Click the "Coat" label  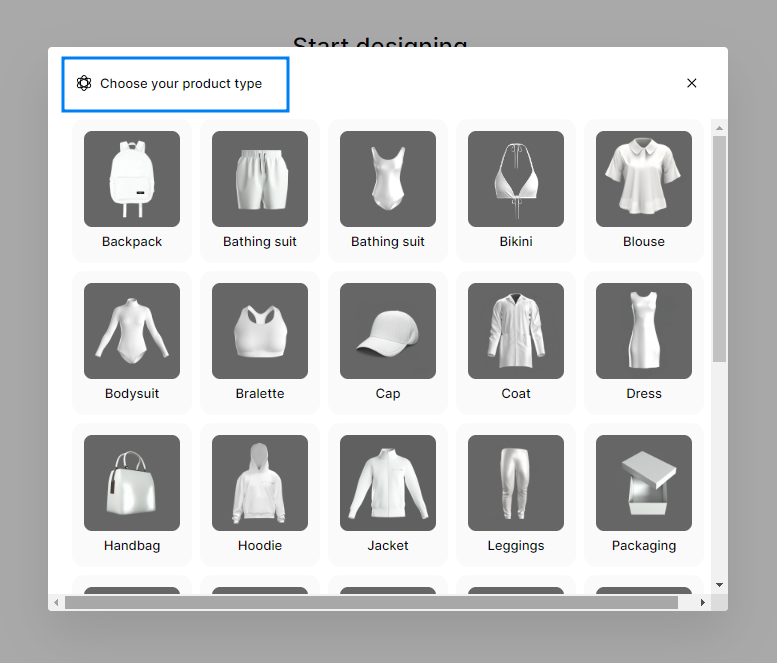pos(516,394)
